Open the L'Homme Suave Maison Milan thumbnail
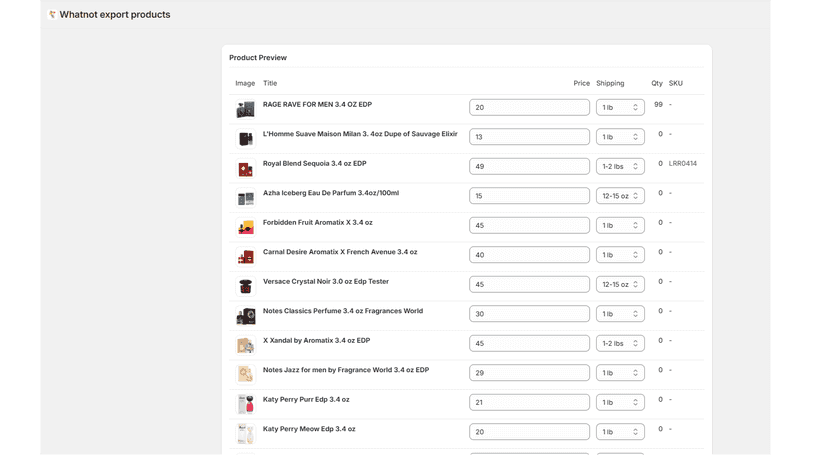Screen dimensions: 828x466 [246, 139]
